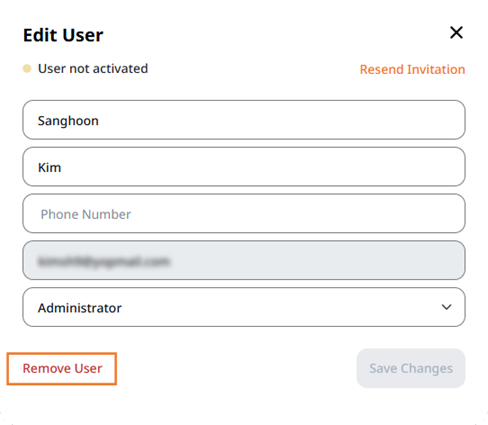Save Changes to the user
Screen dimensions: 488x425
[x=411, y=368]
